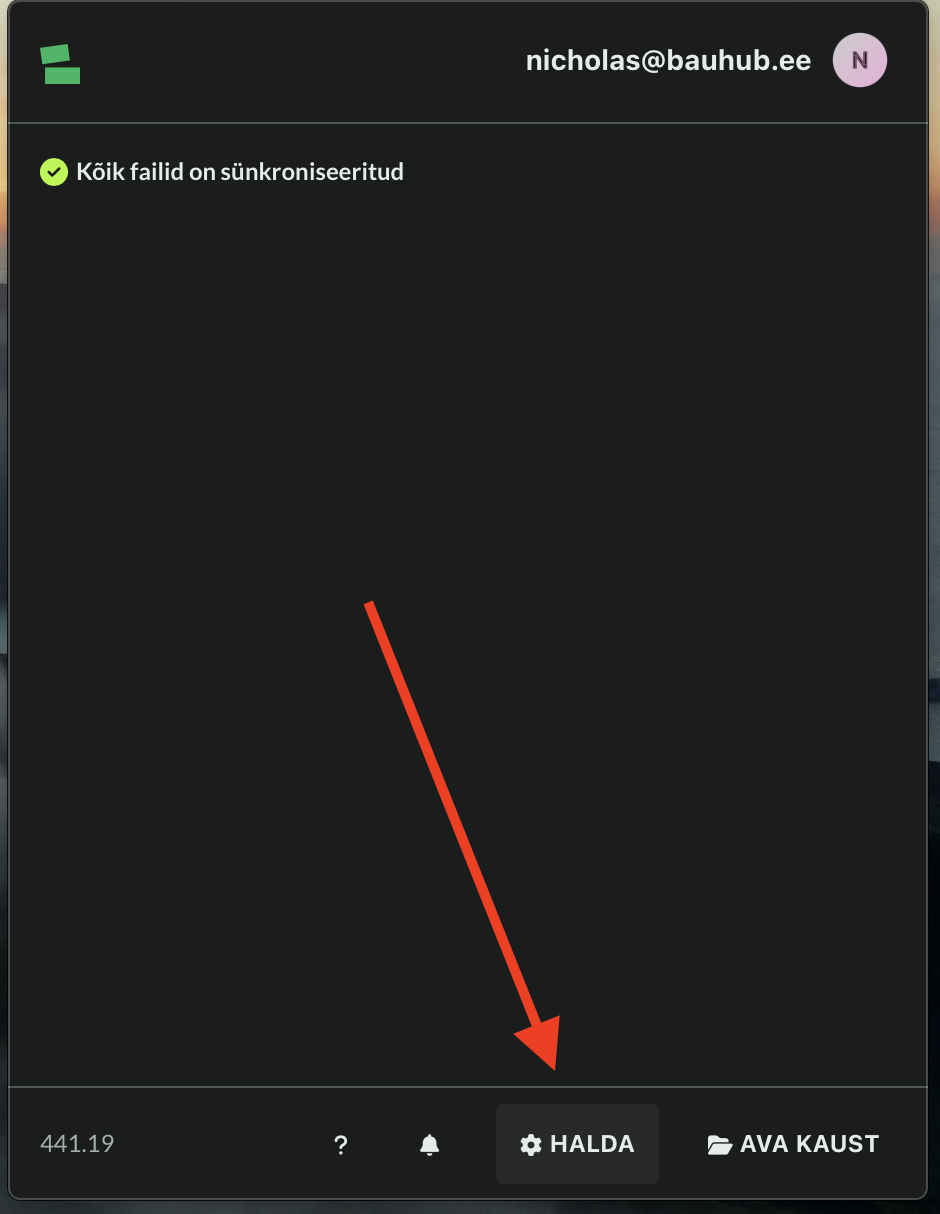Click the version number 441.19

click(77, 1144)
